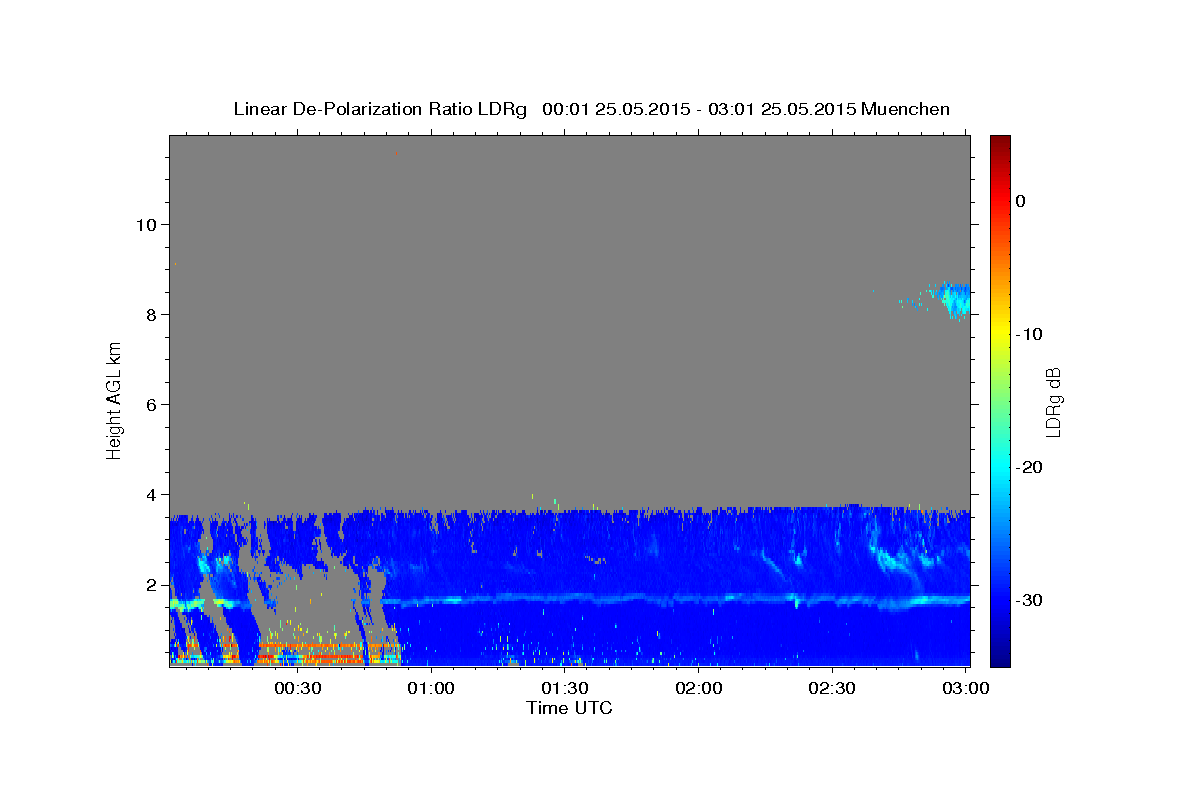The height and width of the screenshot is (800, 1200).
Task: Click the height tick label 8
Action: click(149, 314)
